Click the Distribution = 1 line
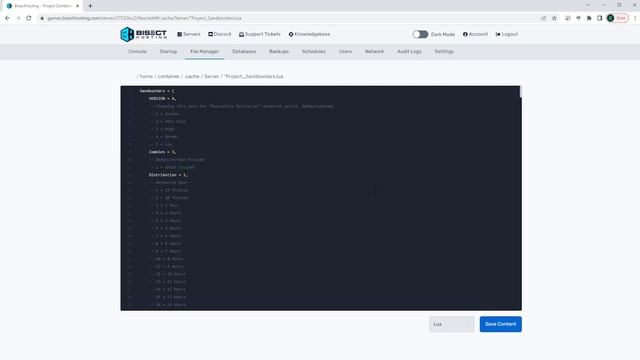Screen dimensions: 640x360 point(168,175)
